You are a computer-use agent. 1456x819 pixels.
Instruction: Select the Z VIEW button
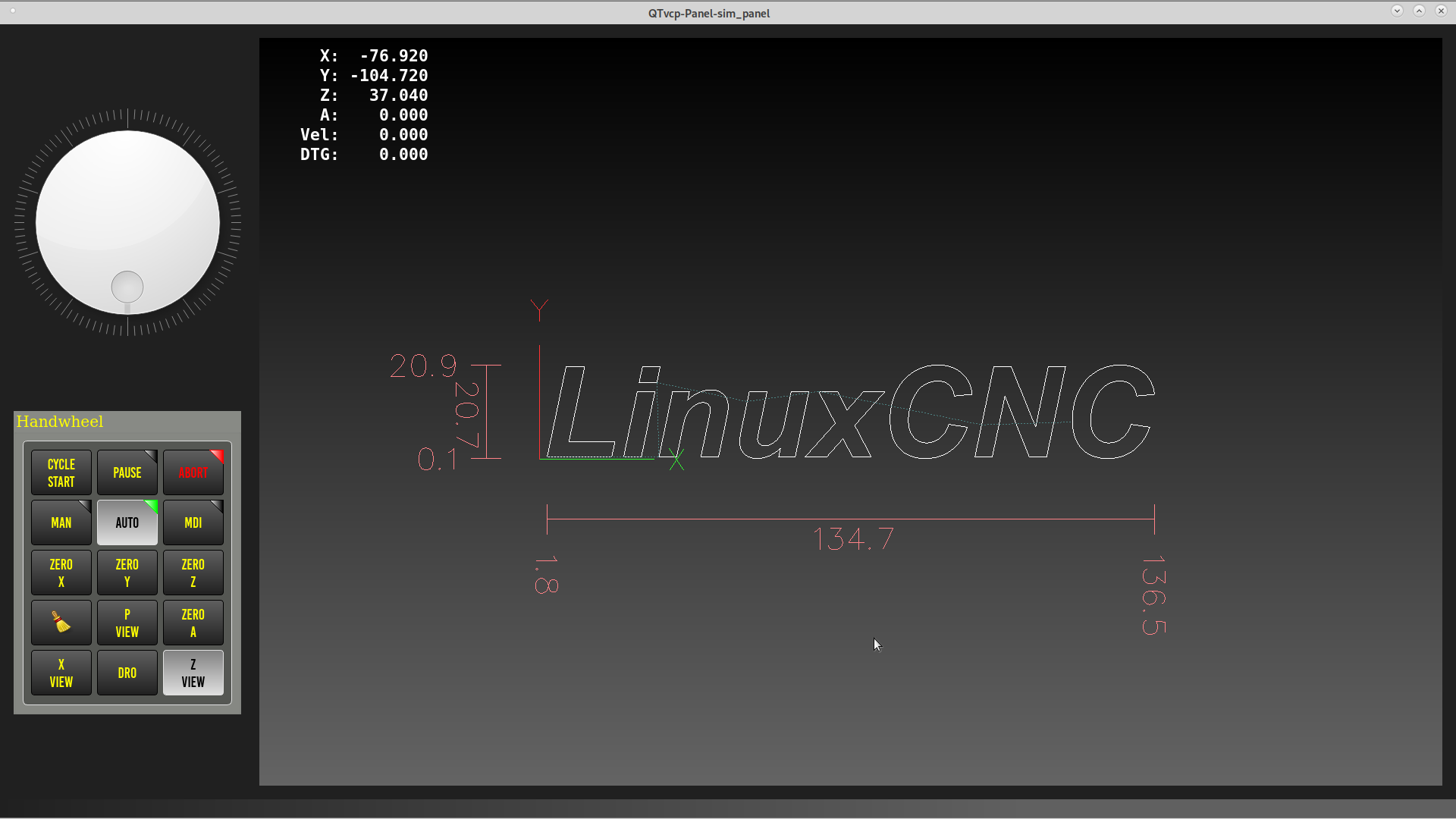193,673
